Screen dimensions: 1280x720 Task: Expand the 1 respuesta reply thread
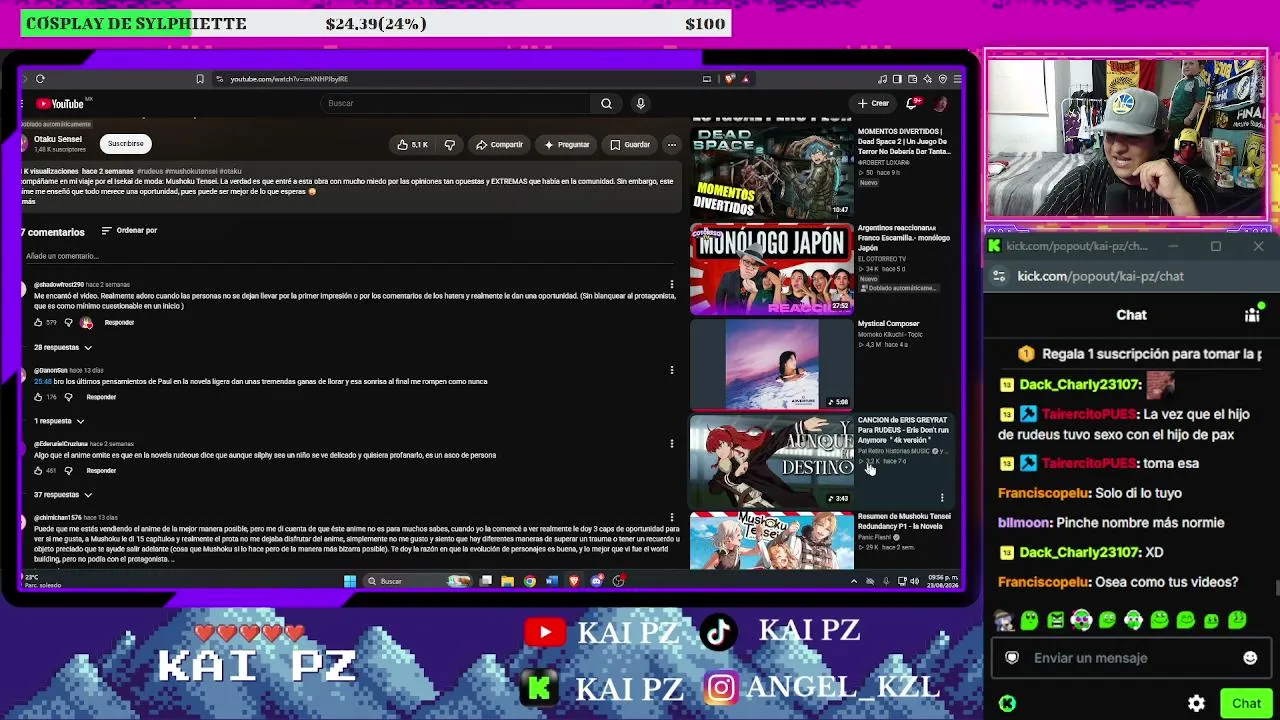(59, 421)
